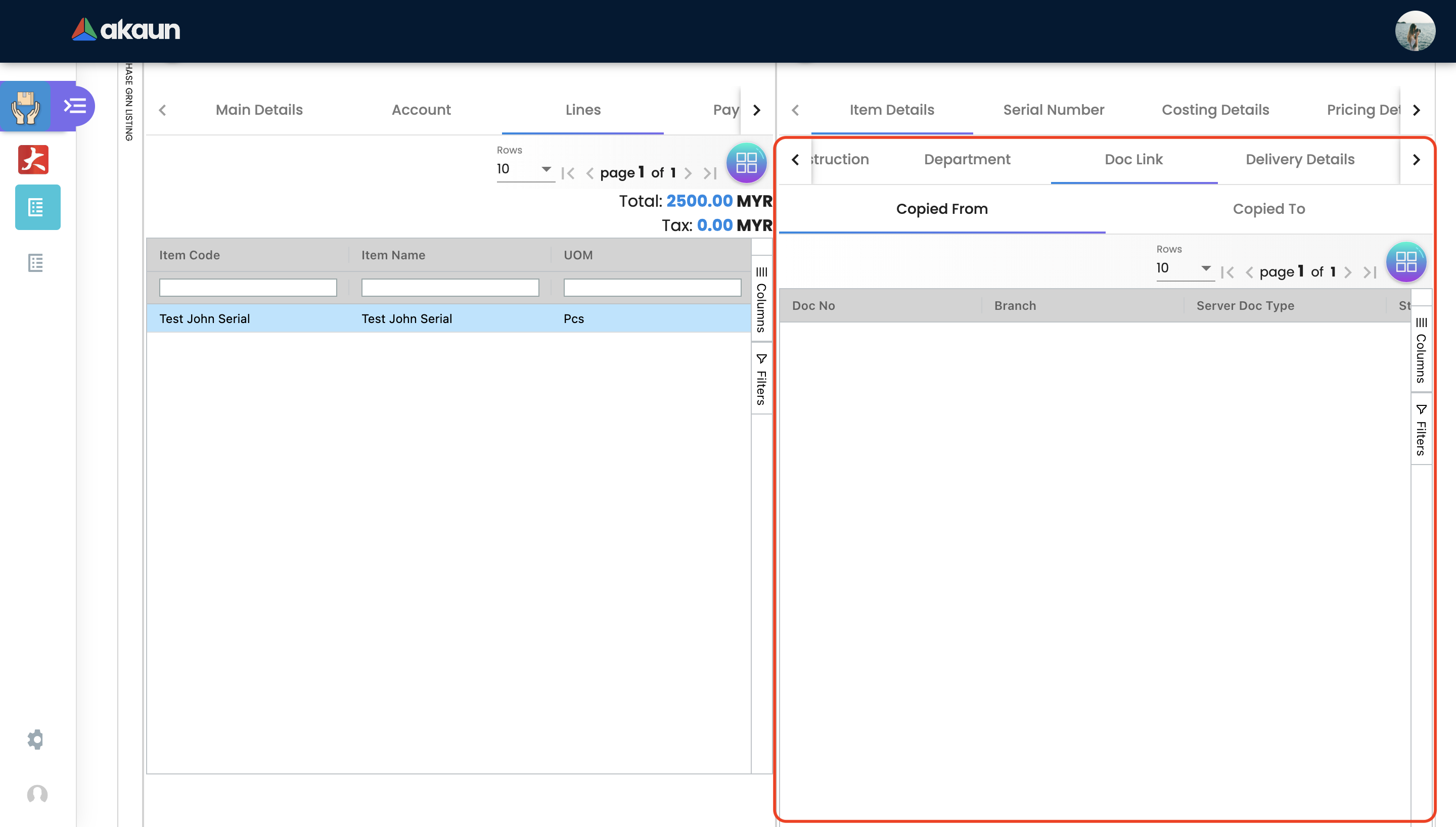1456x827 pixels.
Task: Switch to the Copied To tab
Action: point(1268,209)
